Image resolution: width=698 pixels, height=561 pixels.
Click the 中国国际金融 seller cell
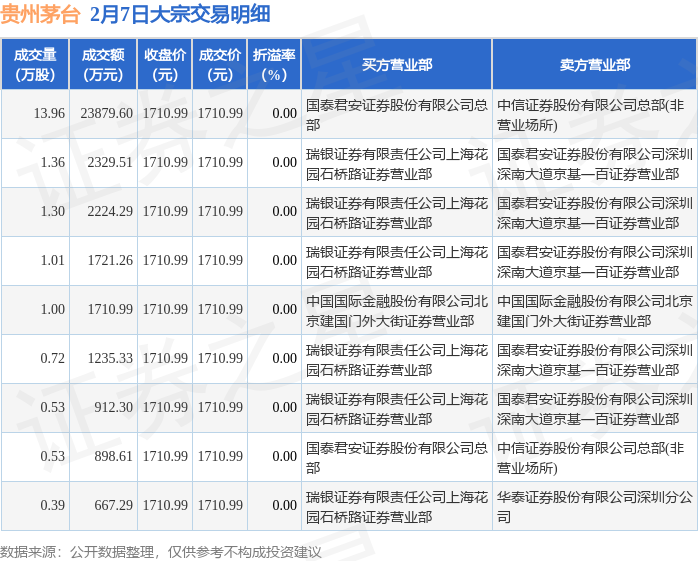click(x=595, y=310)
